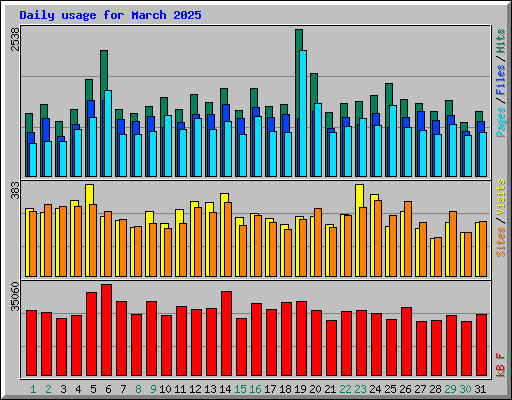Screen dimensions: 512x400
Task: Click day label 18 on the x-axis
Action: (285, 389)
